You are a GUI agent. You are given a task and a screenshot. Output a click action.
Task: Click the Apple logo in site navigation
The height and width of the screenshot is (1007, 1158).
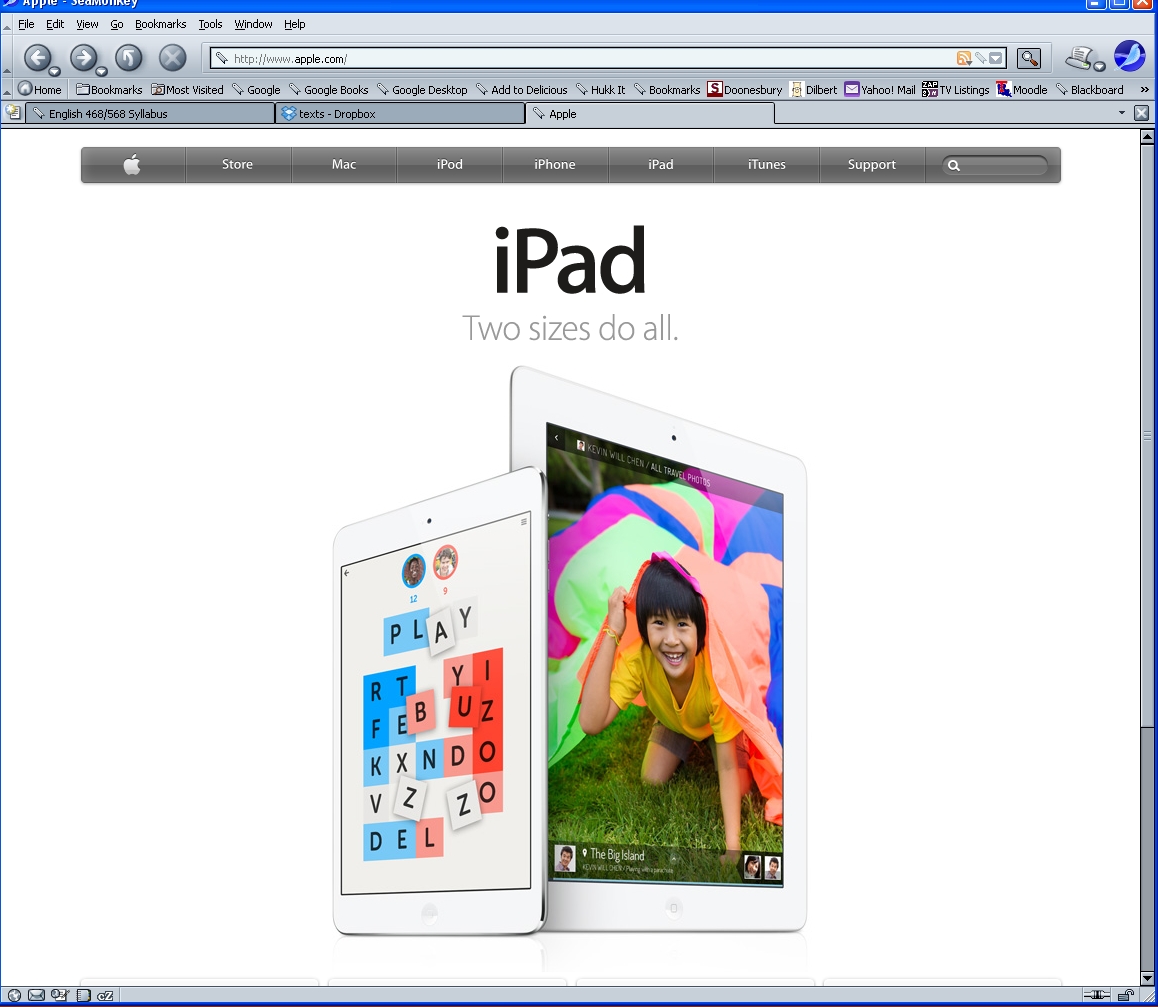(x=132, y=165)
